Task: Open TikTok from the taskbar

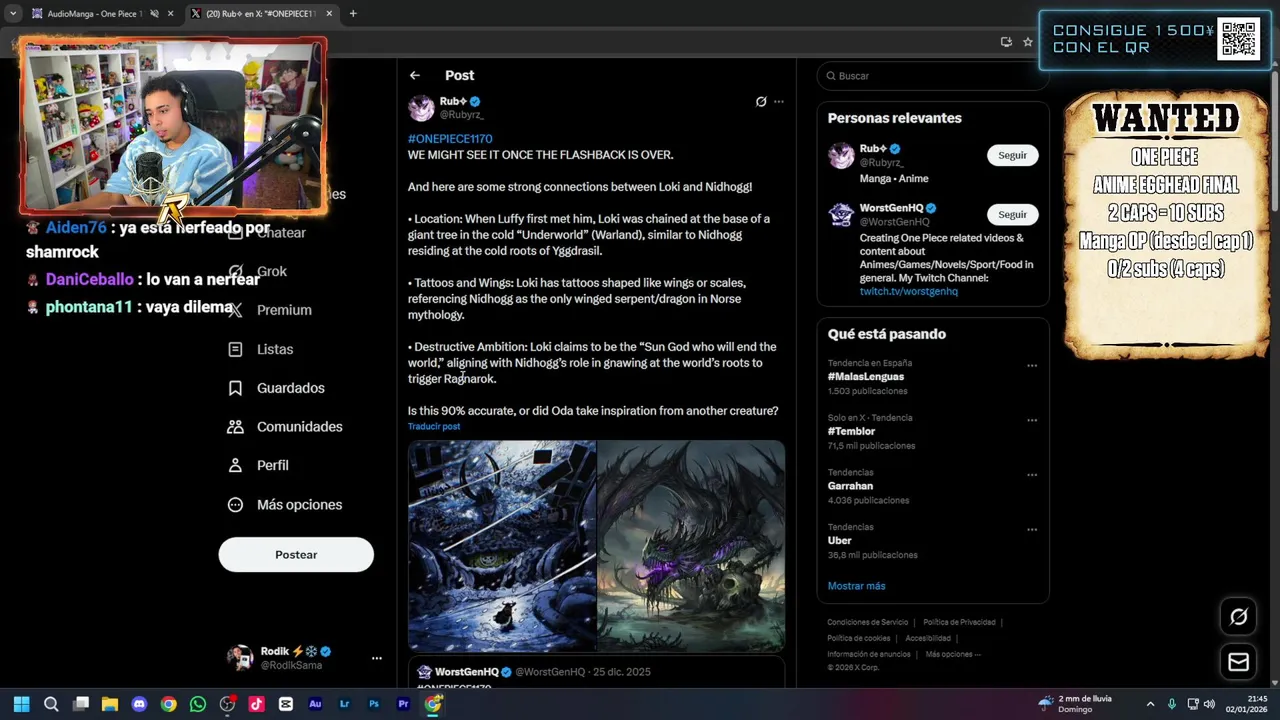Action: tap(256, 704)
